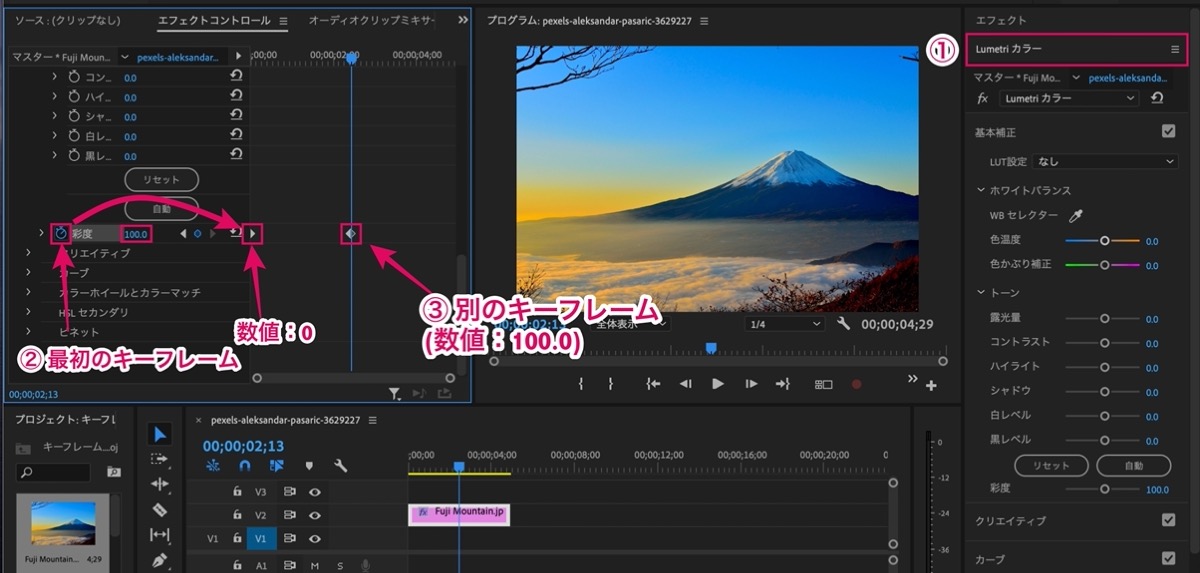This screenshot has height=573, width=1200.
Task: Click リセット button in Effect Controls
Action: coord(161,180)
